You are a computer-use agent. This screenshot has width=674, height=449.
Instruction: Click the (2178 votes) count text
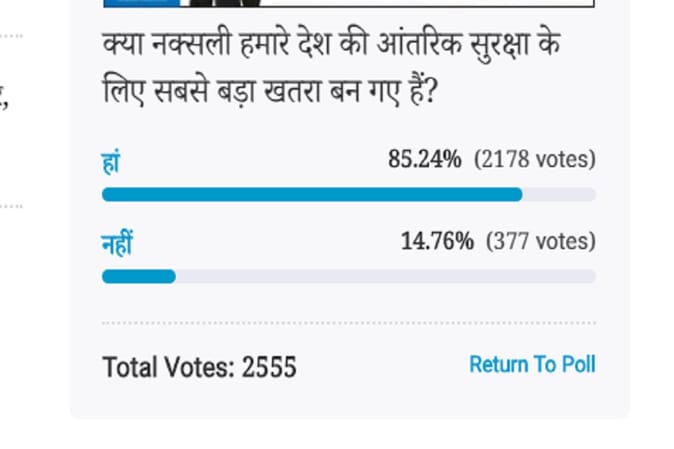pyautogui.click(x=535, y=159)
